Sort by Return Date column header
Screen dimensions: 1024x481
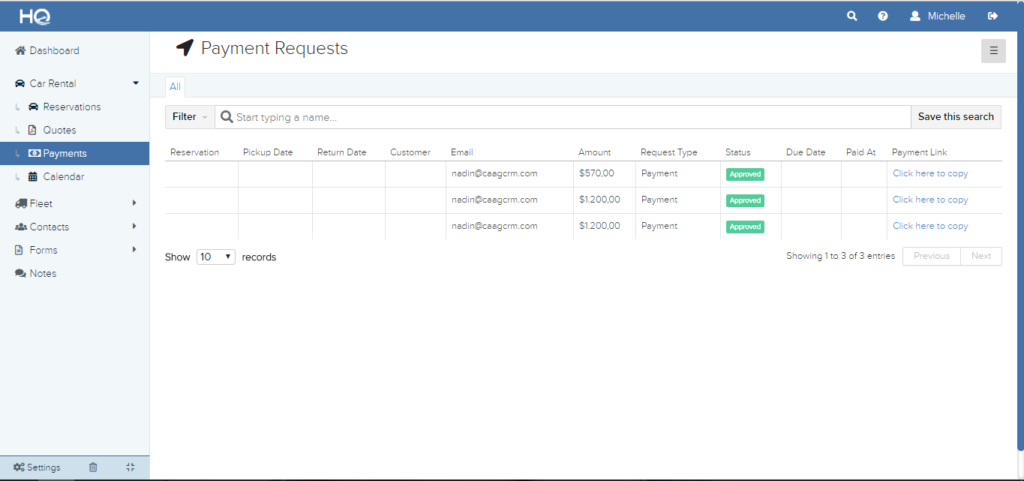pyautogui.click(x=342, y=152)
